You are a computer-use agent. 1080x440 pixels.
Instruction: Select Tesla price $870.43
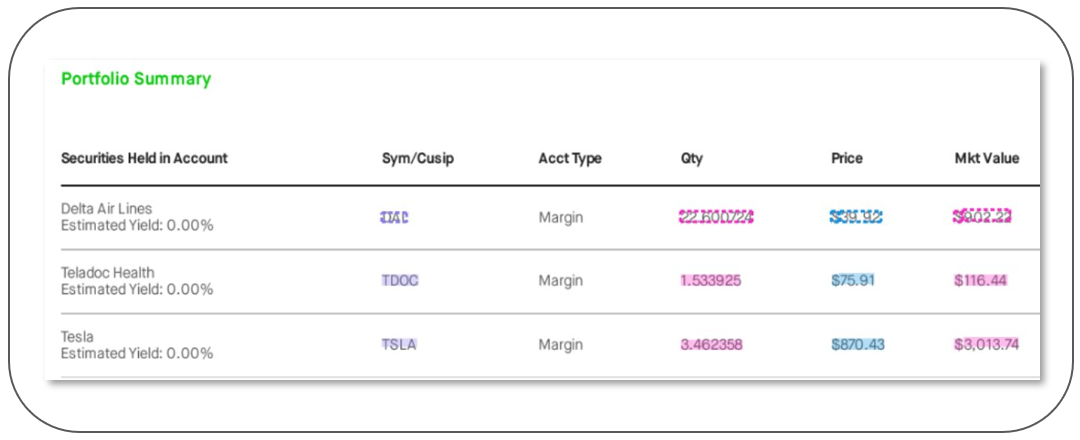858,345
